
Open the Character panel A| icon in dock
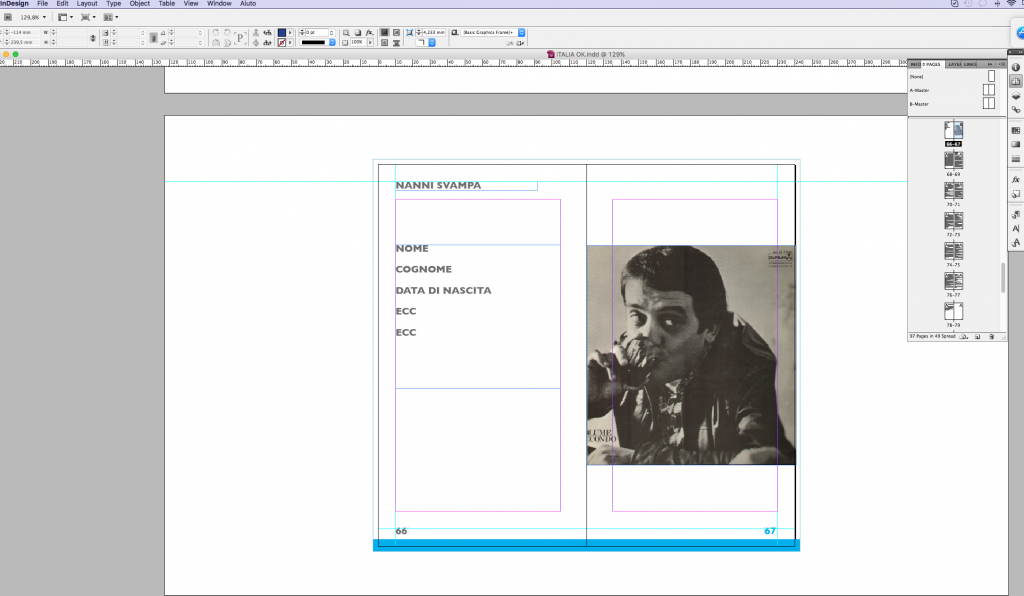pyautogui.click(x=1016, y=228)
